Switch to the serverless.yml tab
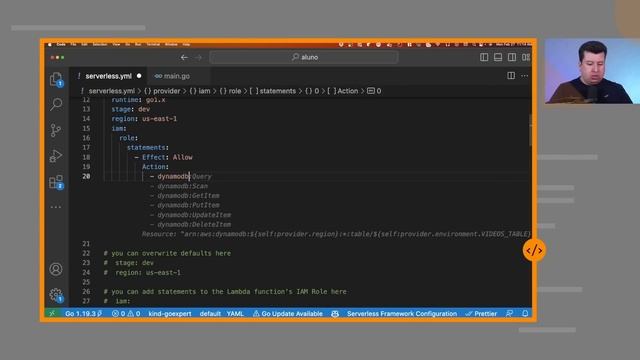 pyautogui.click(x=109, y=76)
